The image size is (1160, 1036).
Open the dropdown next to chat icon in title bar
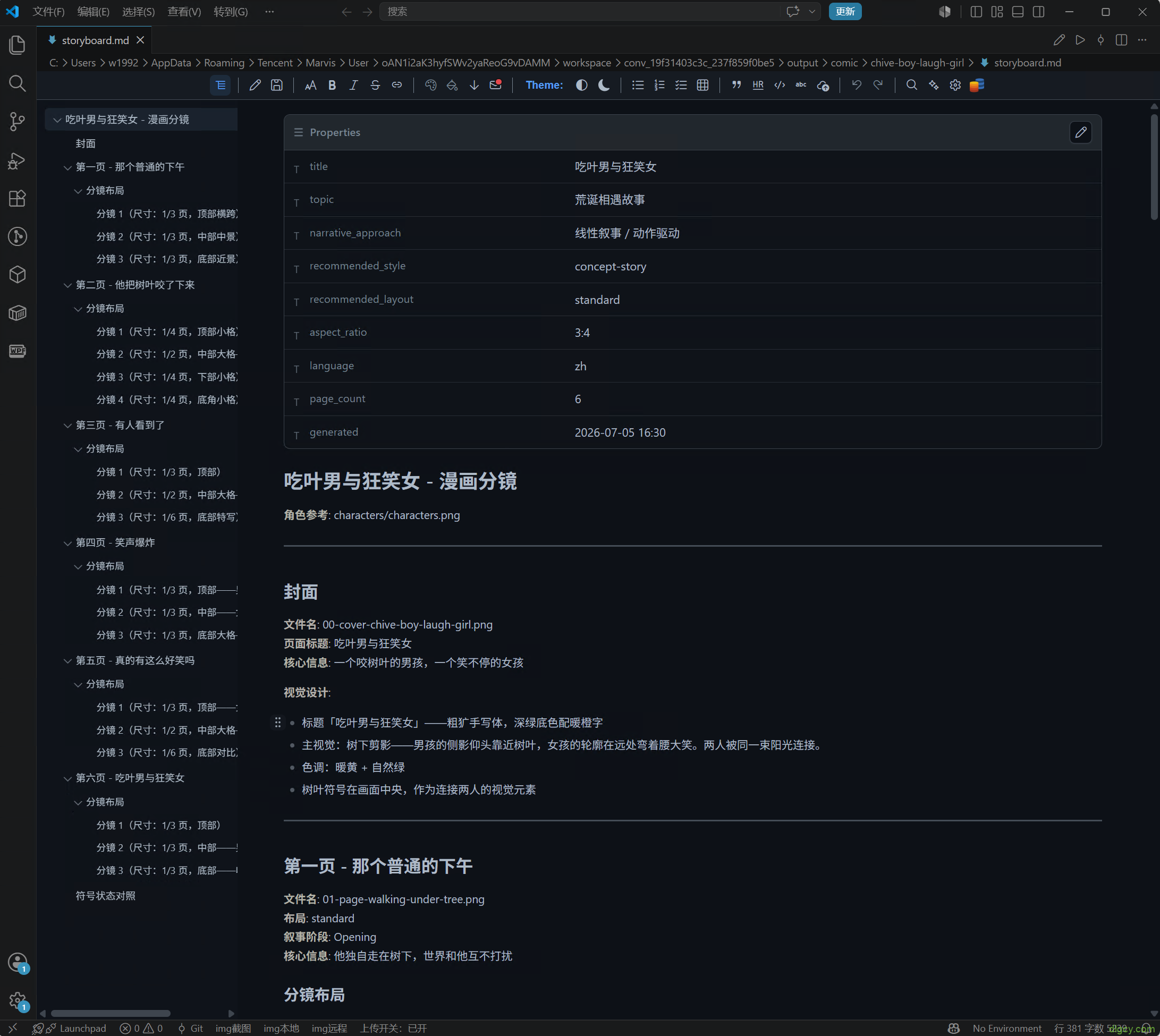pos(812,11)
